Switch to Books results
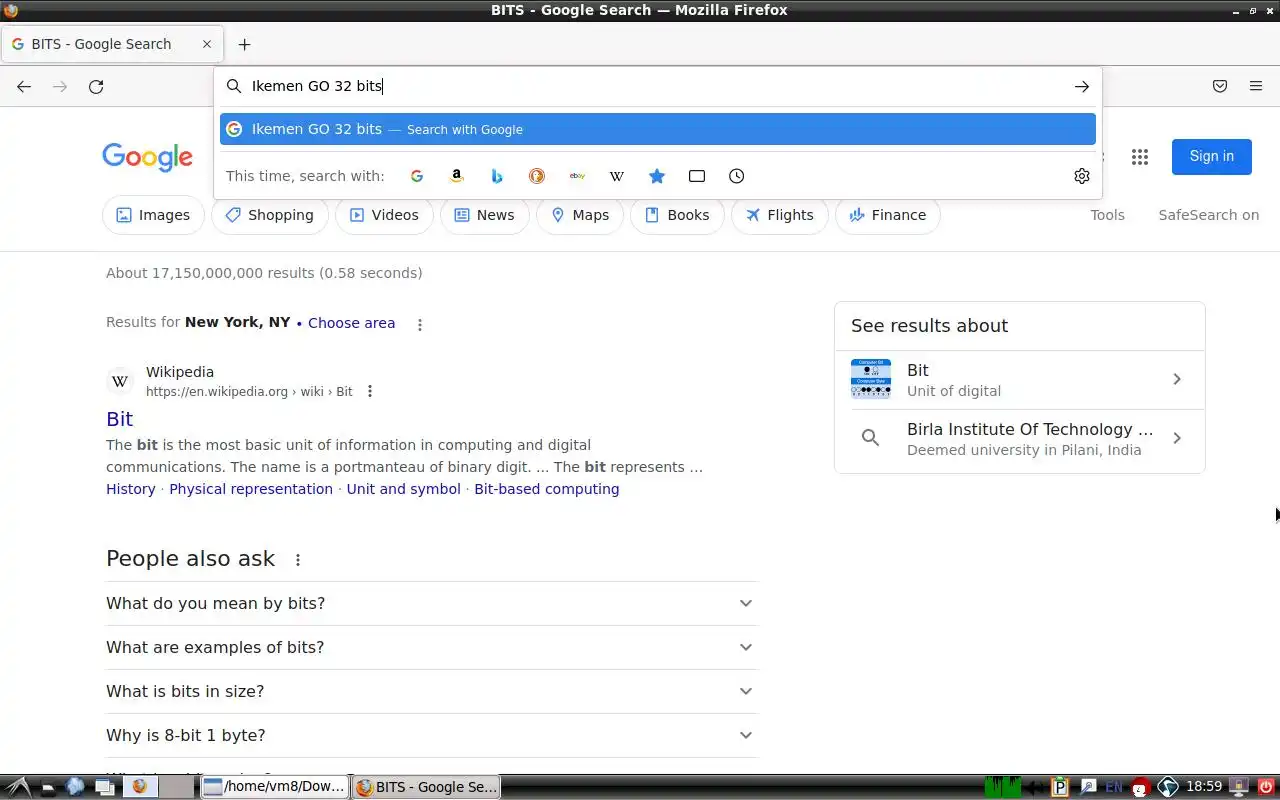This screenshot has width=1280, height=800. coord(677,215)
